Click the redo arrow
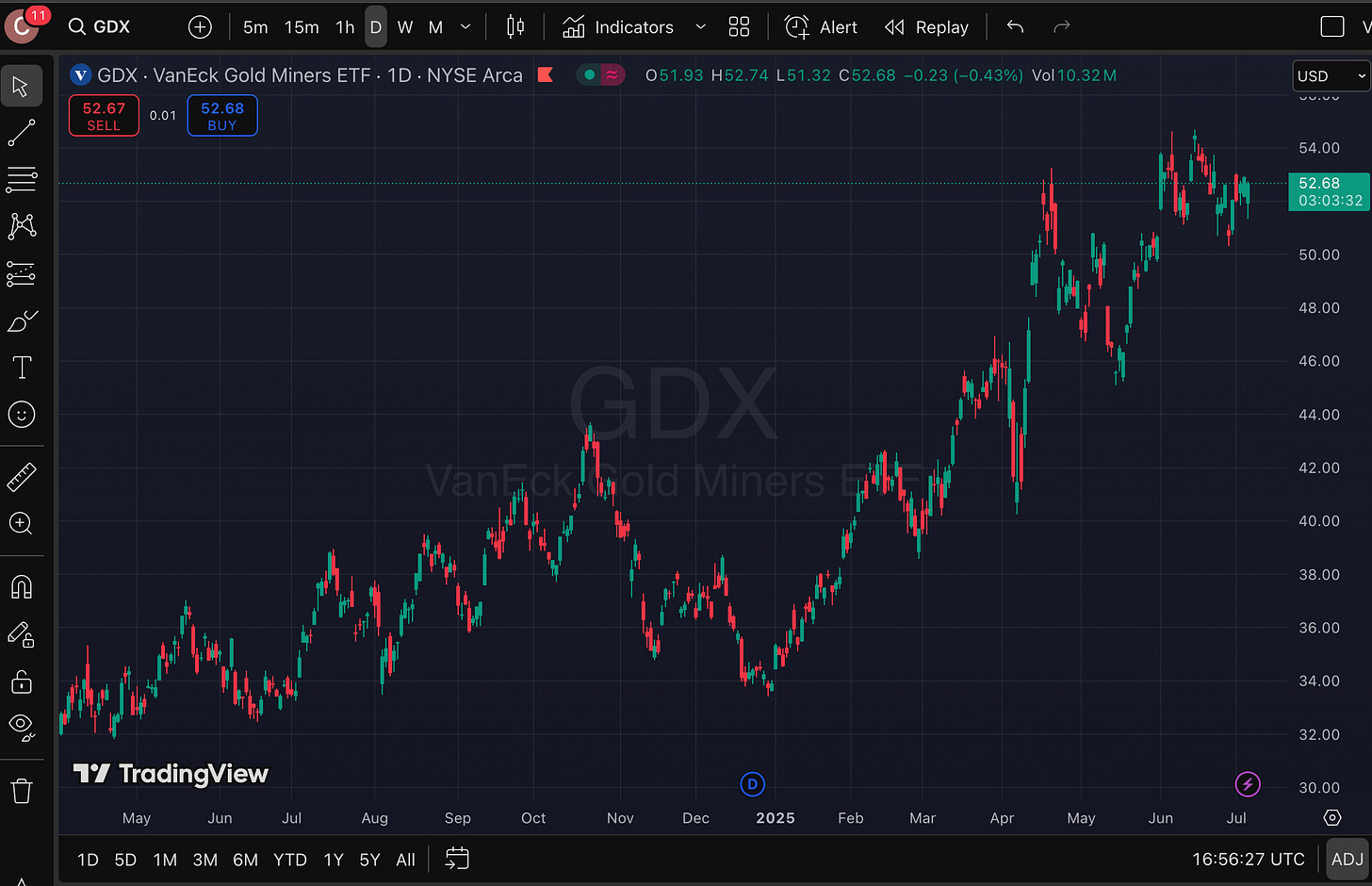The image size is (1372, 886). [1062, 27]
